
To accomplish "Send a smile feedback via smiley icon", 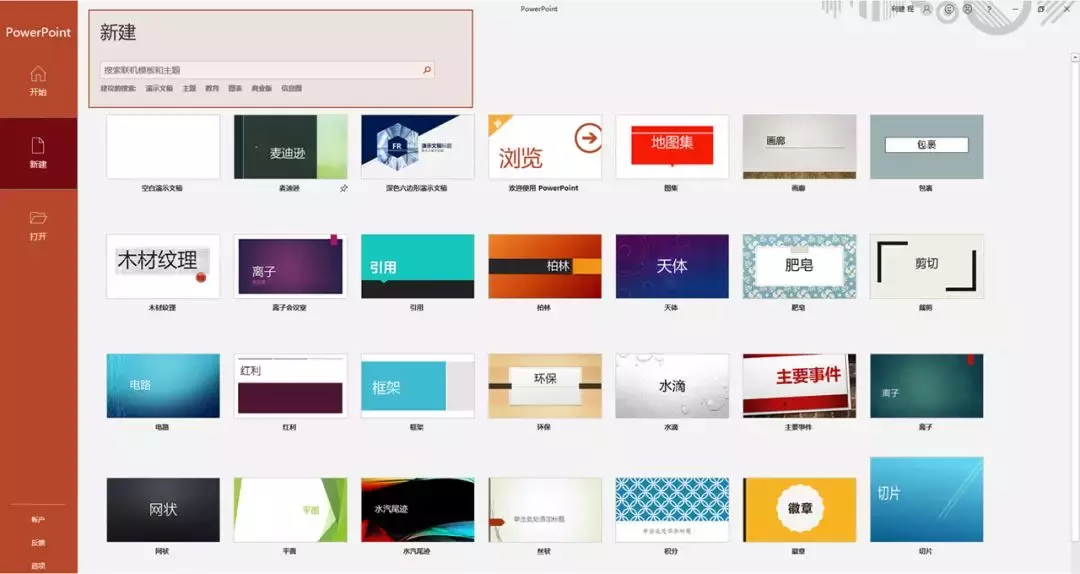I will pos(949,9).
